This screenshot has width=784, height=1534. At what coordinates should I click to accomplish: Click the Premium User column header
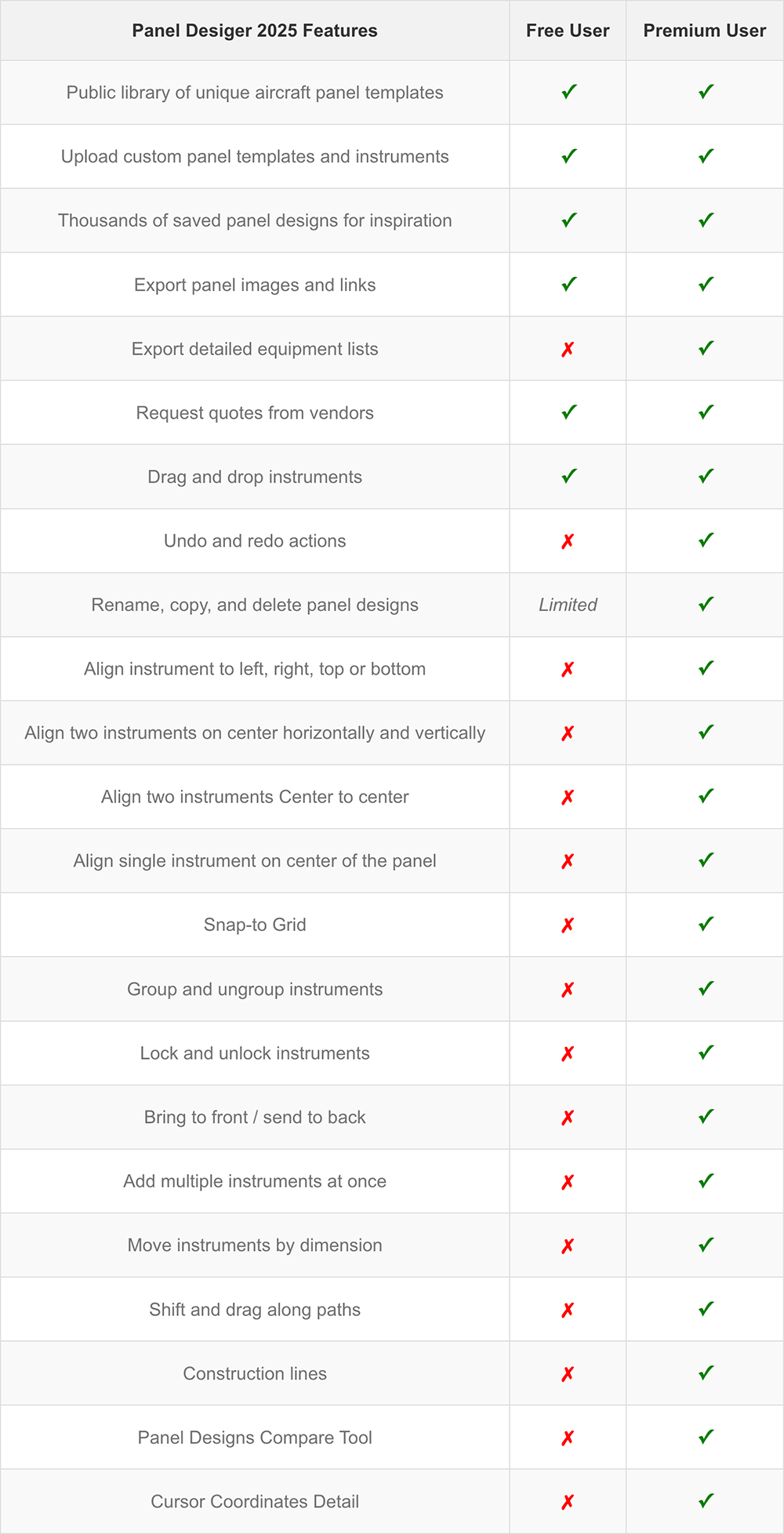[x=705, y=31]
